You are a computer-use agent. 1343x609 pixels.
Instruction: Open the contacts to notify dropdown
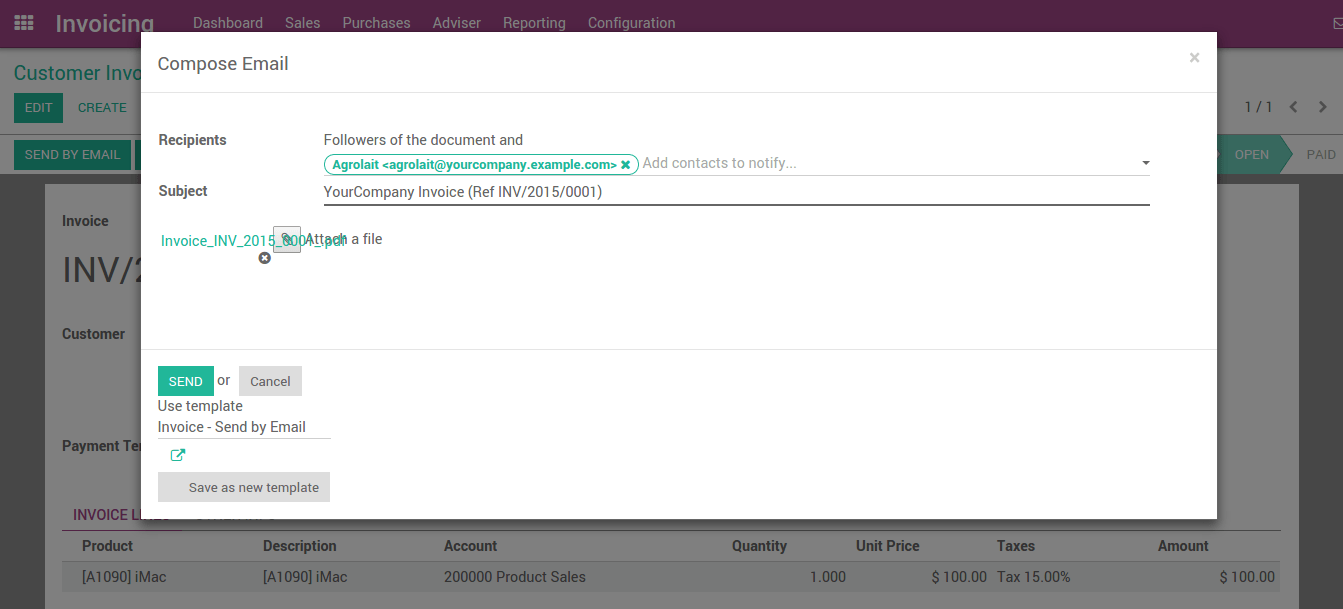coord(1145,163)
